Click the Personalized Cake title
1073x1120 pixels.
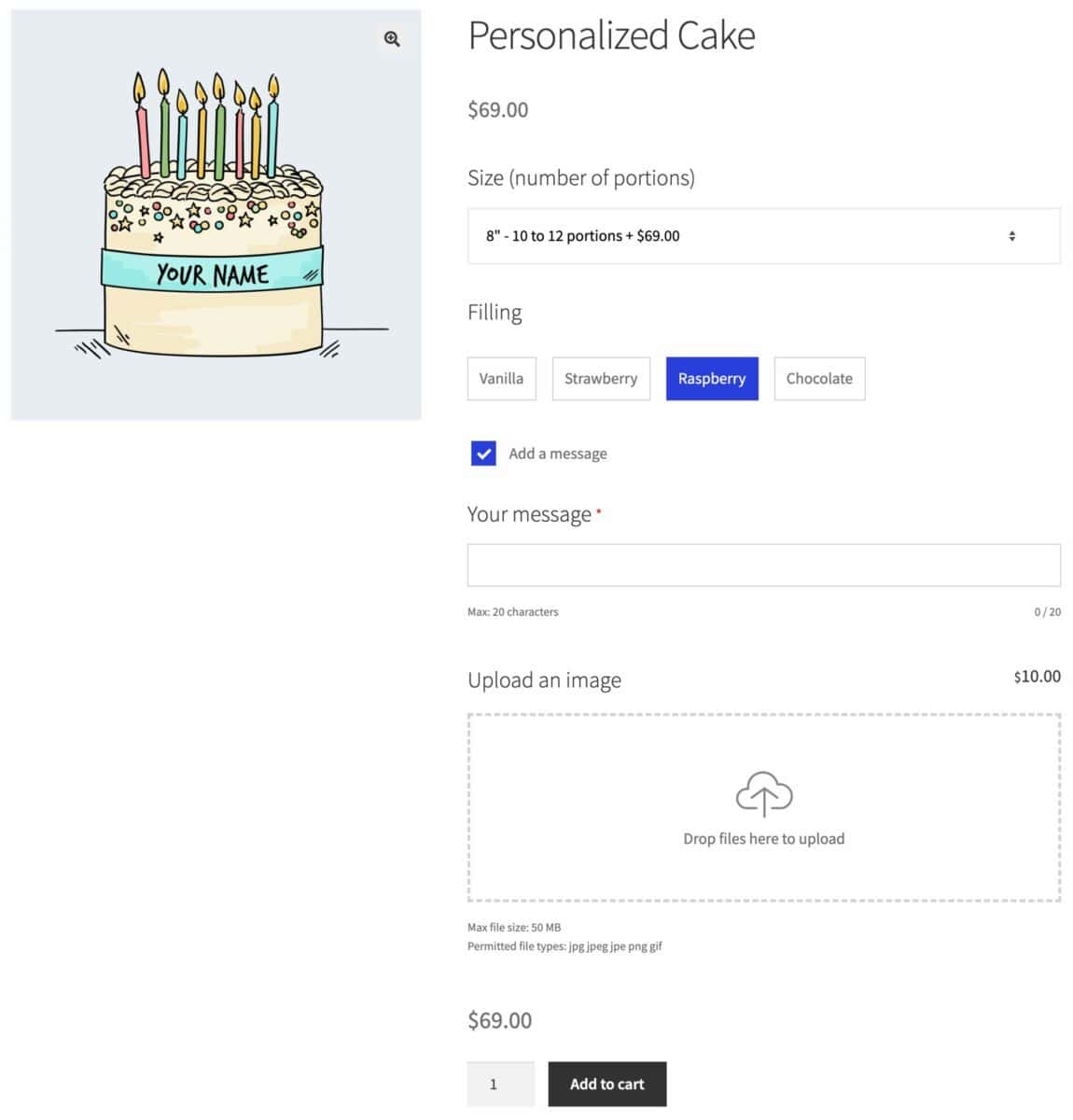point(611,35)
